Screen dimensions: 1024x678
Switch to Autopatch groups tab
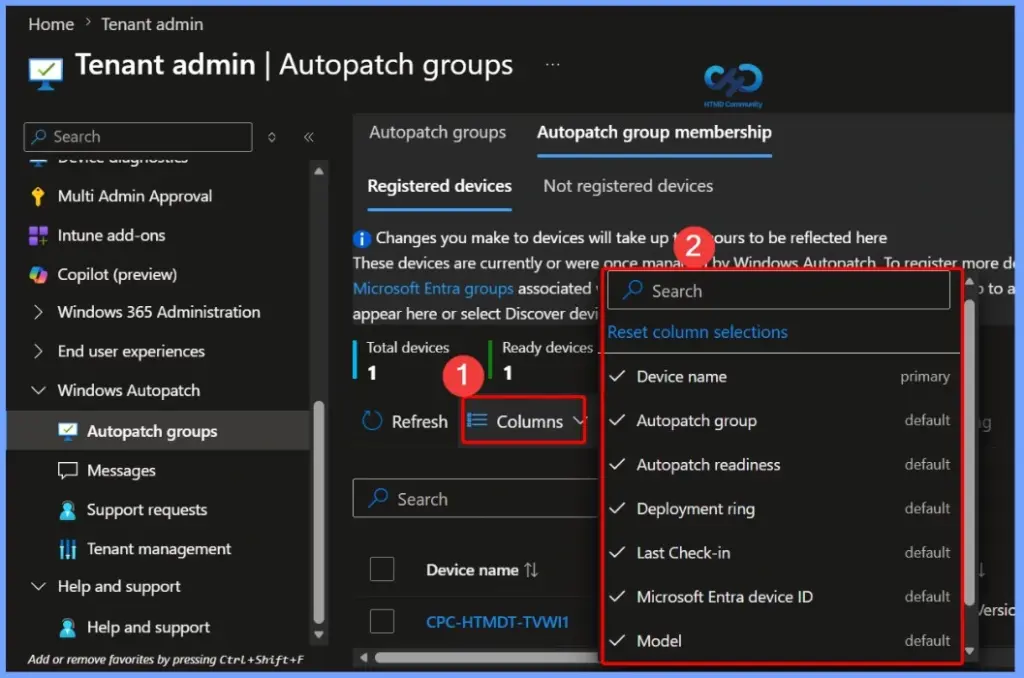[x=438, y=133]
